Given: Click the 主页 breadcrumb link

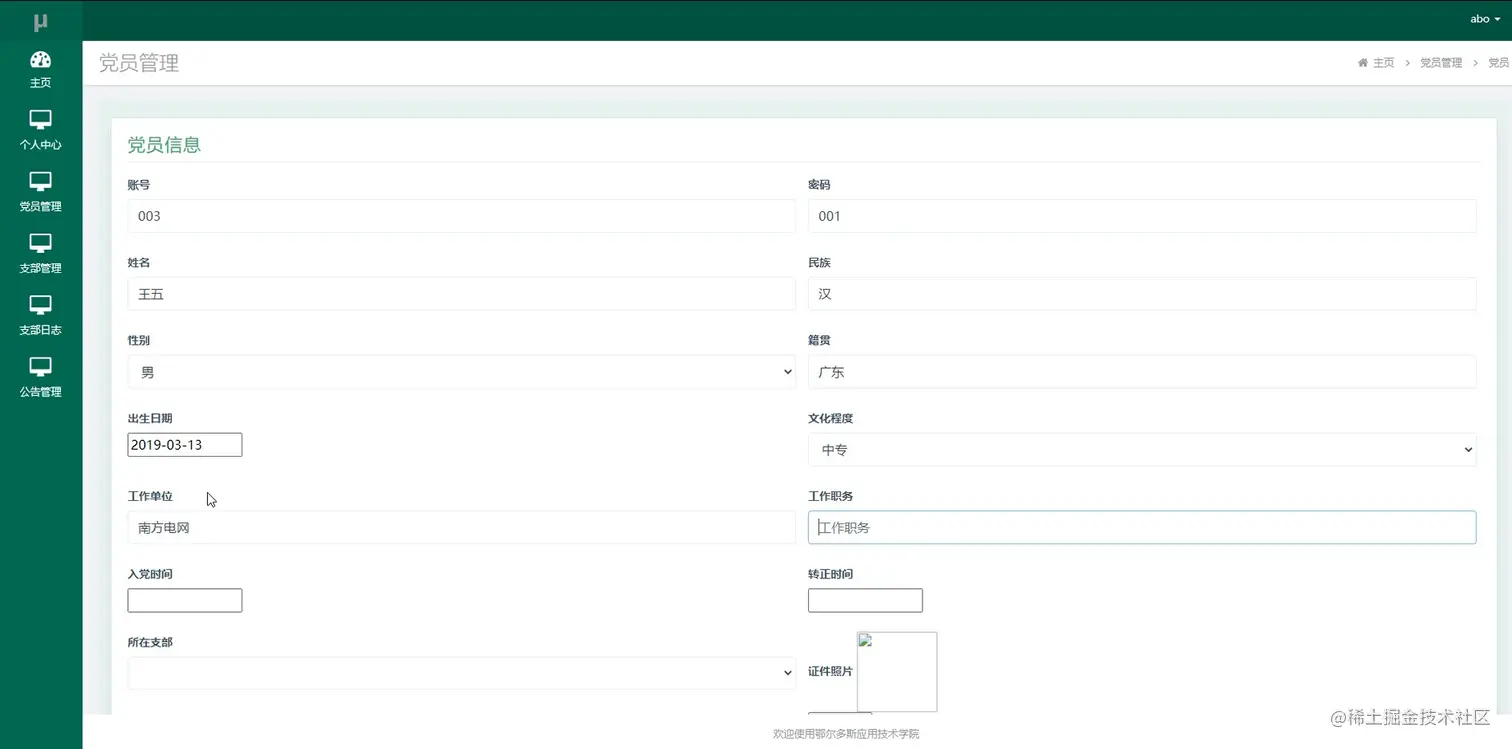Looking at the screenshot, I should click(1383, 63).
